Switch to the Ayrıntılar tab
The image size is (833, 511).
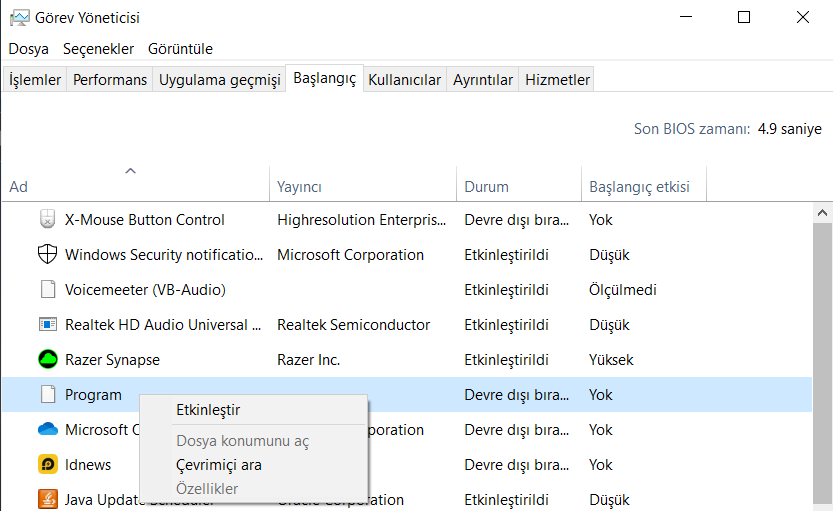(x=482, y=80)
